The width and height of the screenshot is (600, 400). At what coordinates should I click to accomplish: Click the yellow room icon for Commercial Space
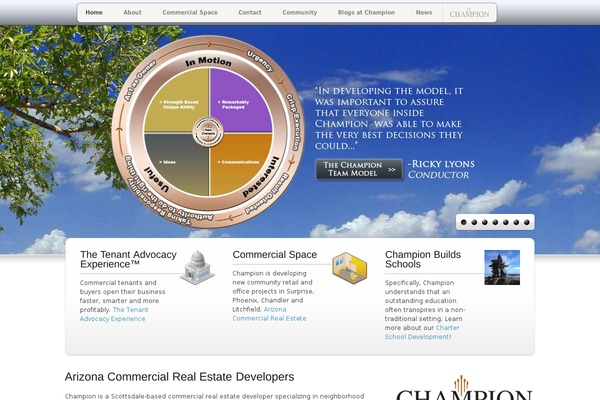pyautogui.click(x=349, y=268)
